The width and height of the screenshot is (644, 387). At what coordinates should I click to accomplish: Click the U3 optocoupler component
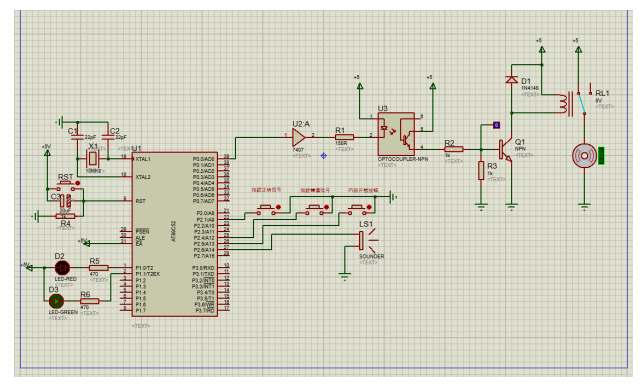(x=396, y=134)
